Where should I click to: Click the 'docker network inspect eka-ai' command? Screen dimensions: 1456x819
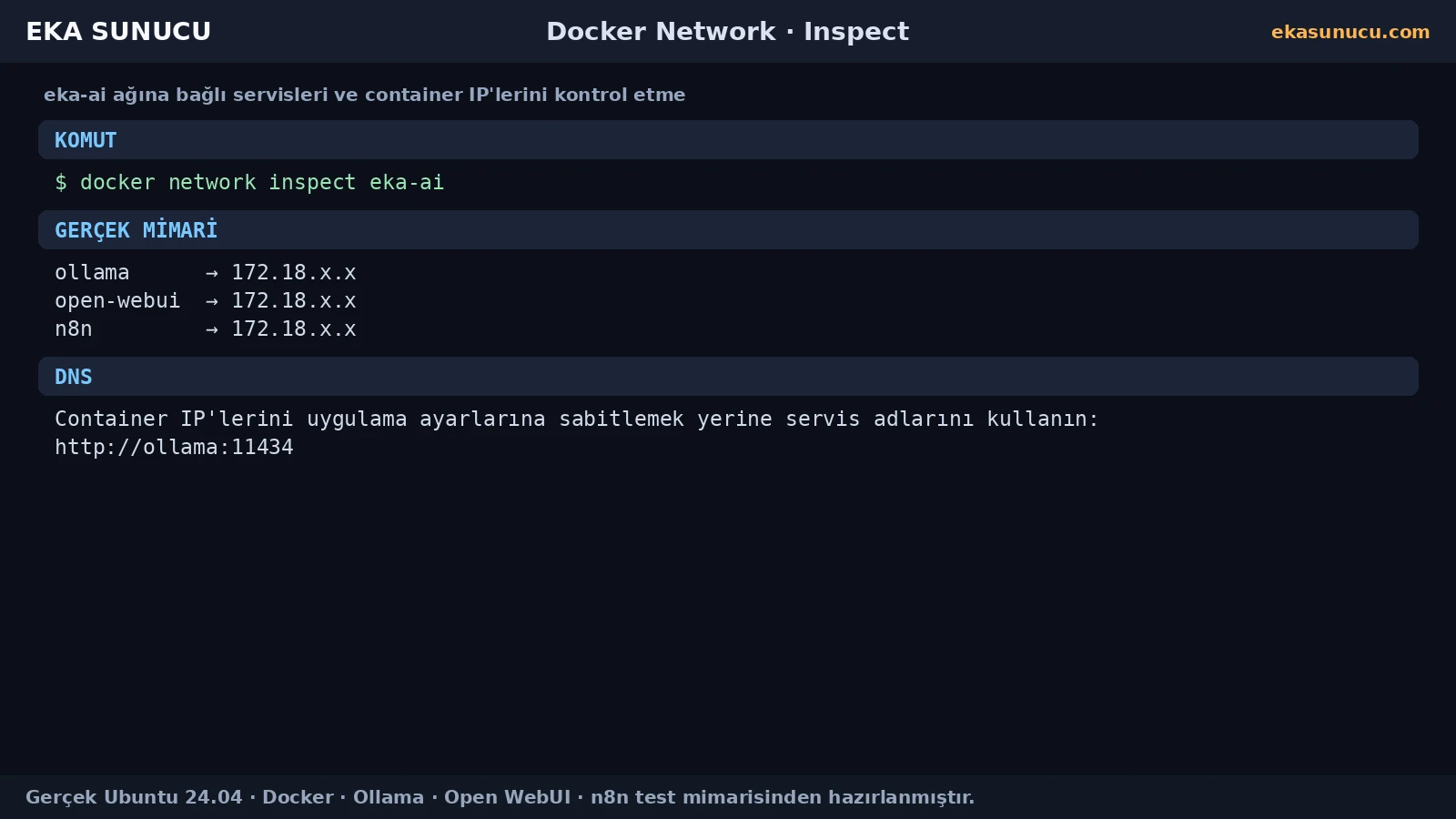pyautogui.click(x=249, y=182)
